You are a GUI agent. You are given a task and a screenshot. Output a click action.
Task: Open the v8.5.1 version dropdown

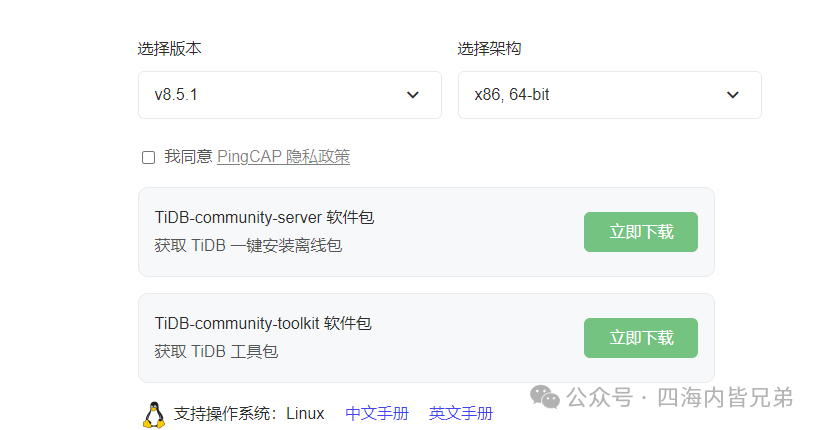tap(290, 95)
